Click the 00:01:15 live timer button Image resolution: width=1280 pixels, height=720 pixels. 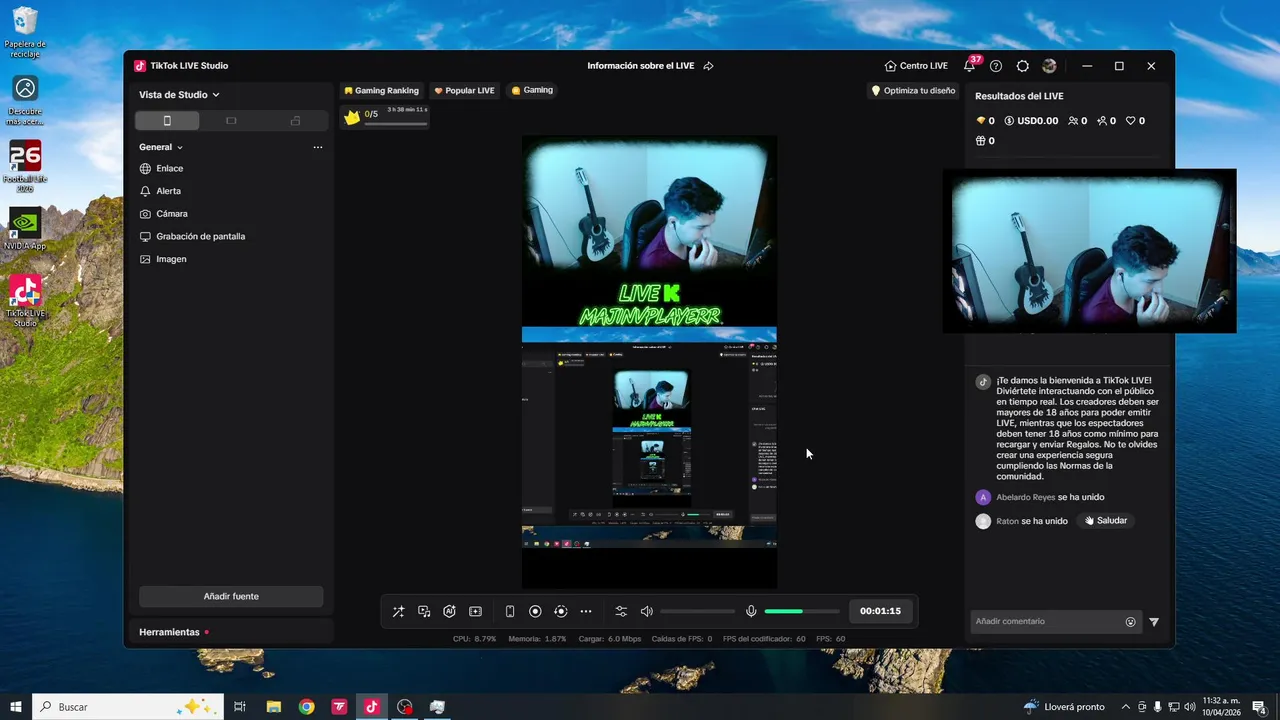880,611
